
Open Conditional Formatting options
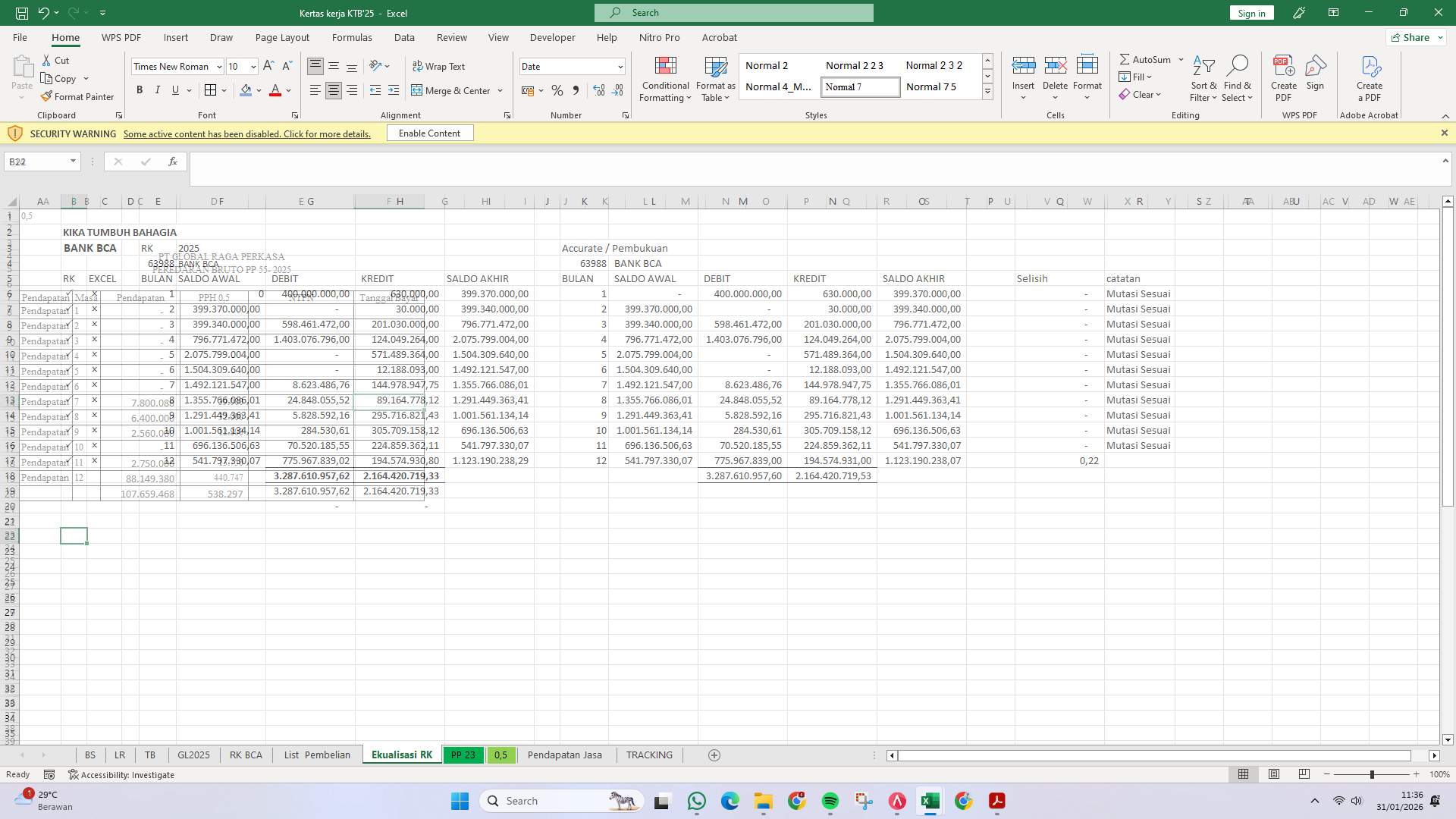(x=664, y=79)
